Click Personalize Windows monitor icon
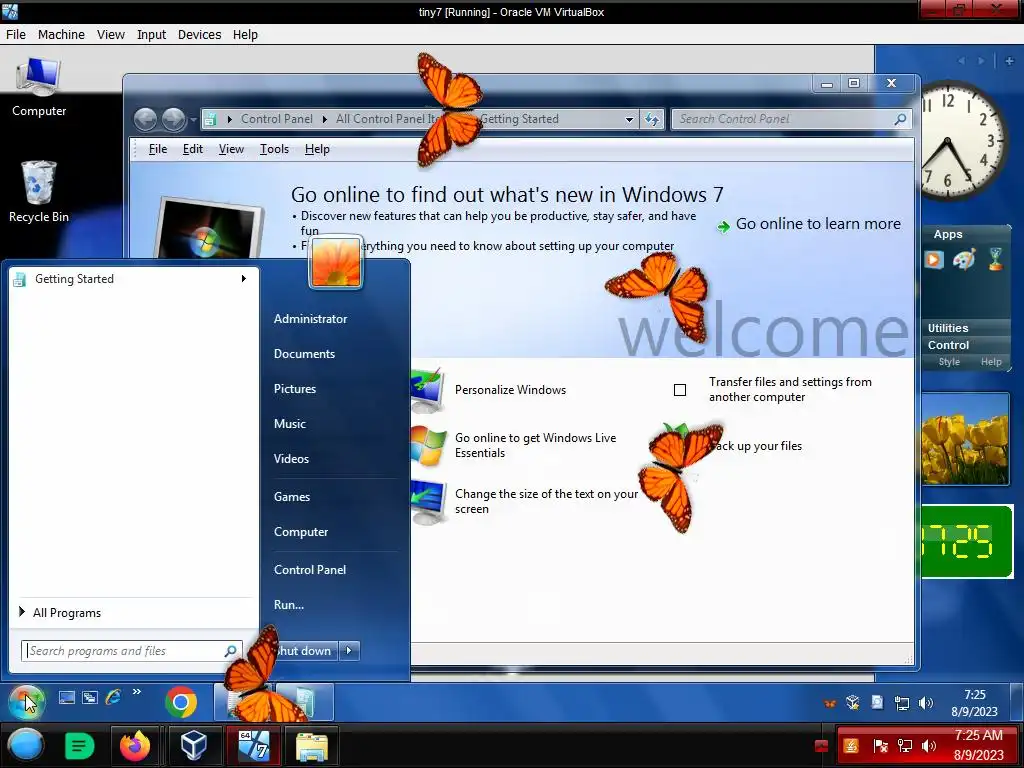This screenshot has width=1024, height=768. pos(428,390)
